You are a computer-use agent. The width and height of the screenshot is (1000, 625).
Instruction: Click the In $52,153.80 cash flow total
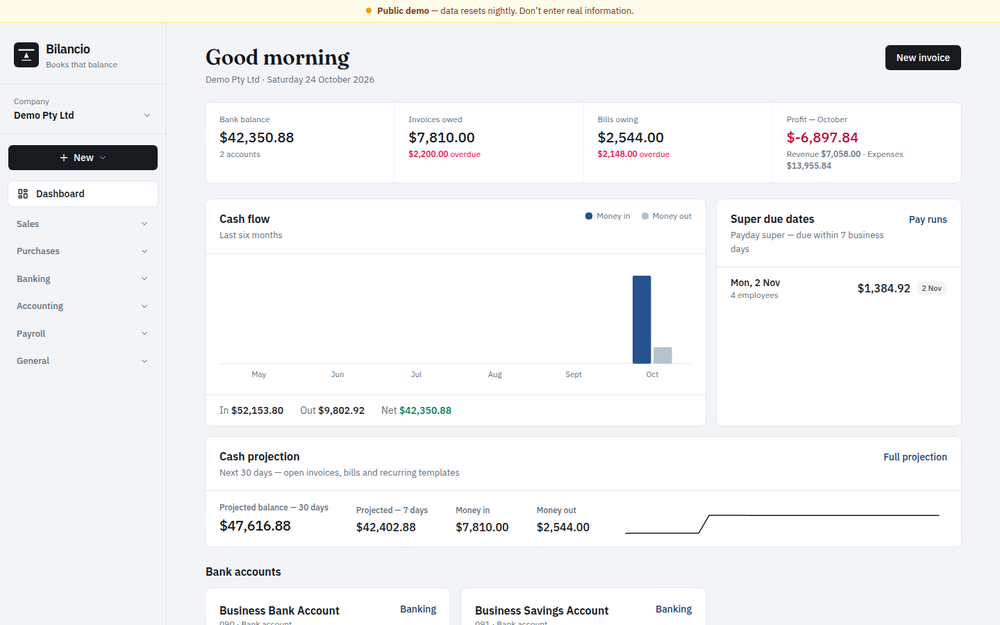coord(251,411)
